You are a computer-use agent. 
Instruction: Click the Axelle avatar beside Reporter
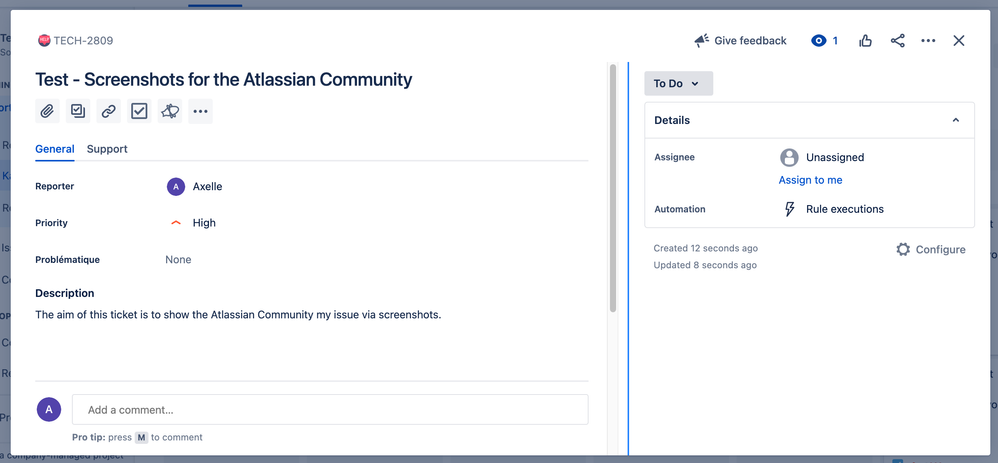(176, 187)
